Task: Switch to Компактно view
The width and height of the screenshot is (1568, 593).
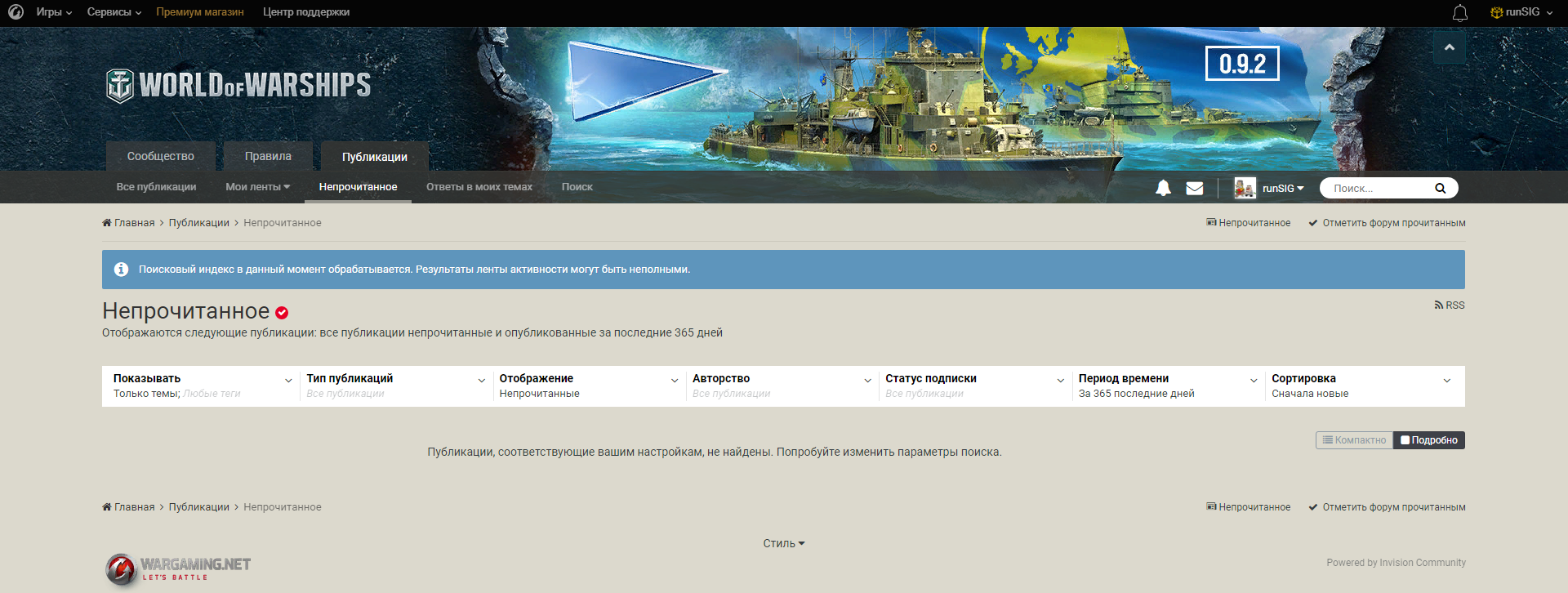Action: [1354, 440]
